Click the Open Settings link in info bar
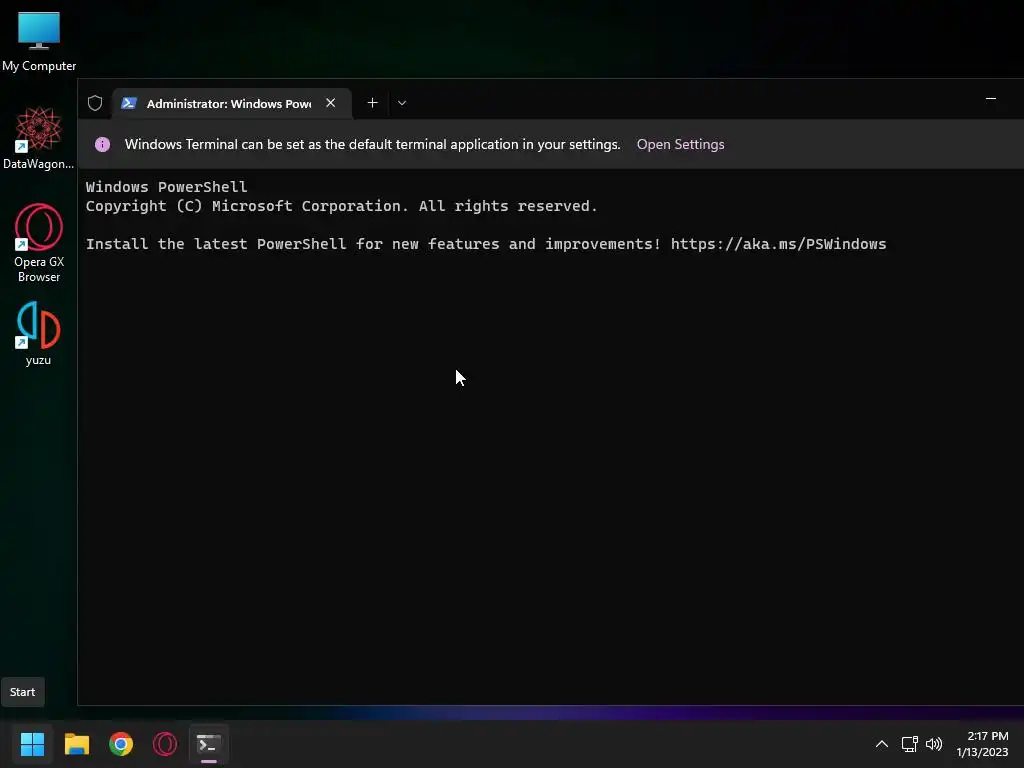Image resolution: width=1024 pixels, height=768 pixels. (680, 144)
